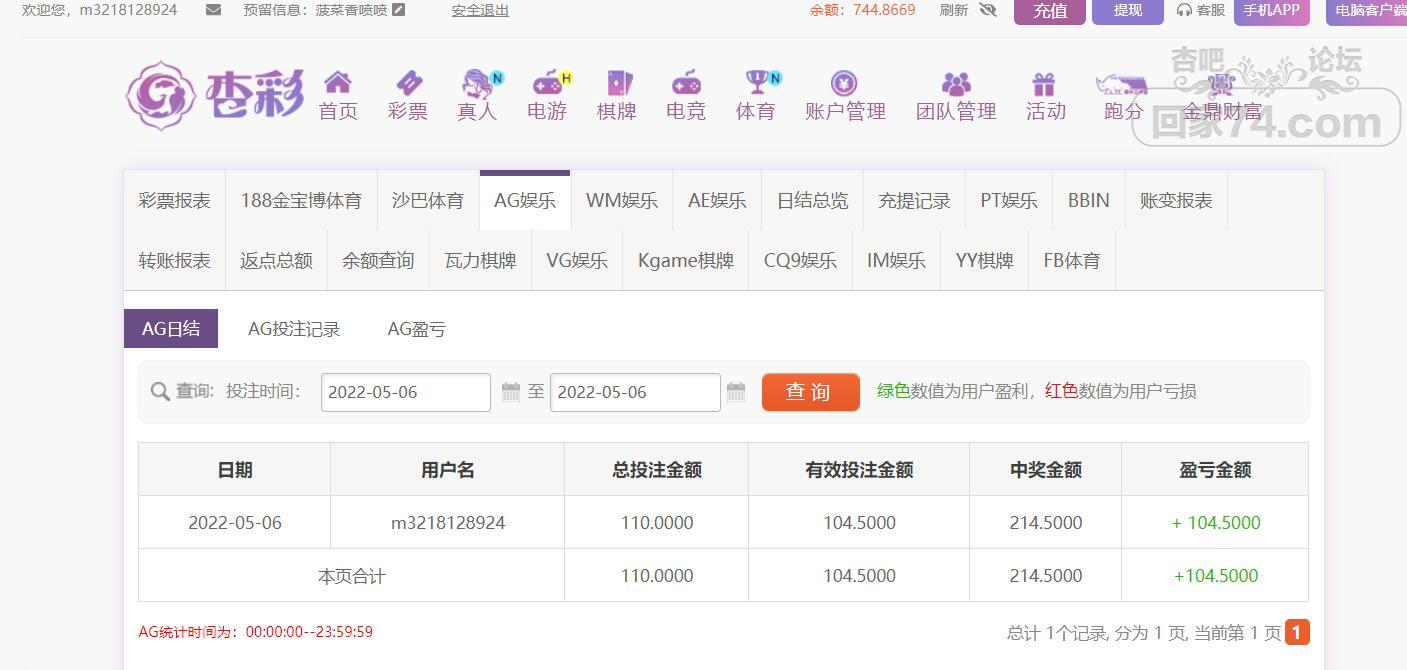Image resolution: width=1407 pixels, height=670 pixels.
Task: Toggle balance visibility eye icon
Action: pos(988,10)
